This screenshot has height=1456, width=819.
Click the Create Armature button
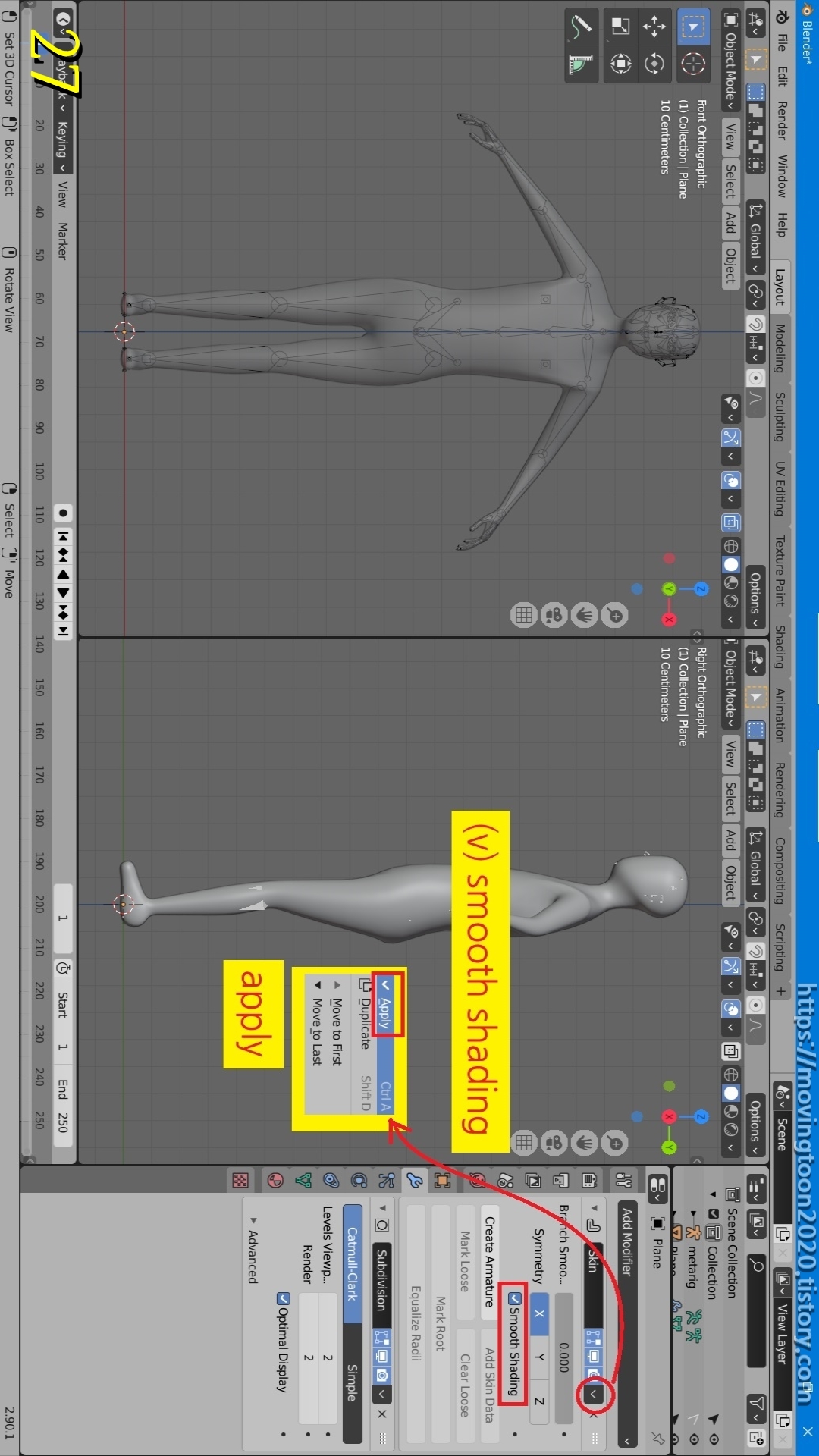click(x=490, y=1261)
